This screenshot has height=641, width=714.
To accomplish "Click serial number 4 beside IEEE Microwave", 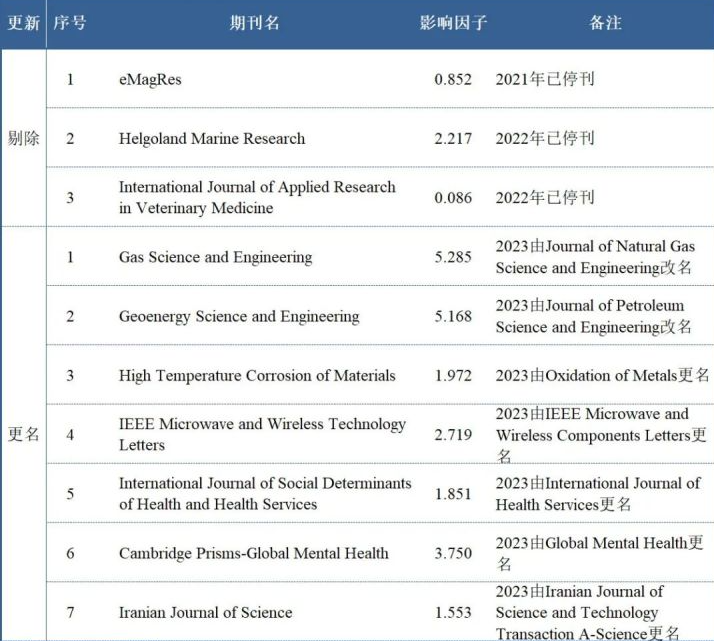I will pos(70,435).
